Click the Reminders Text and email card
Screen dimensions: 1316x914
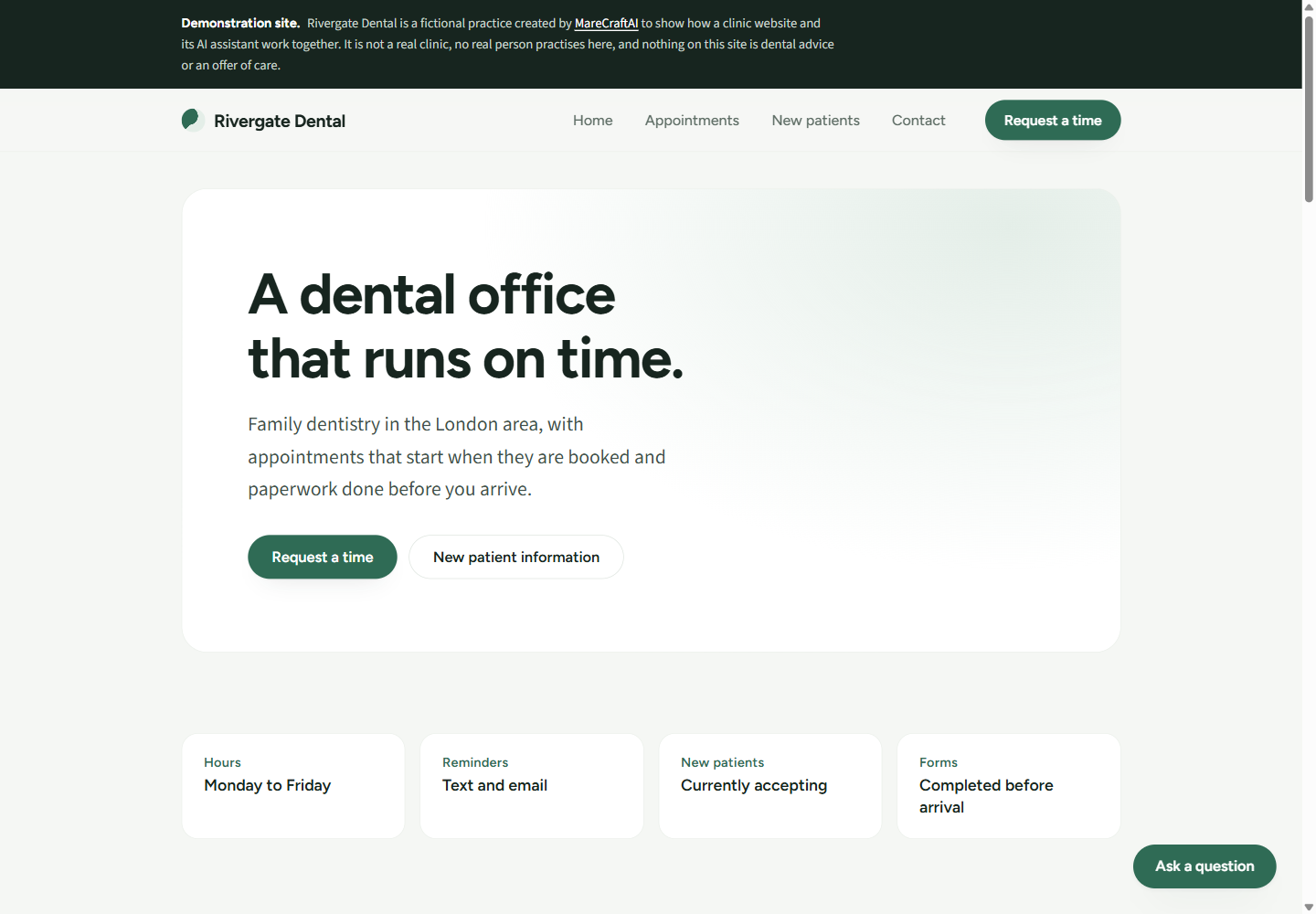[x=532, y=786]
